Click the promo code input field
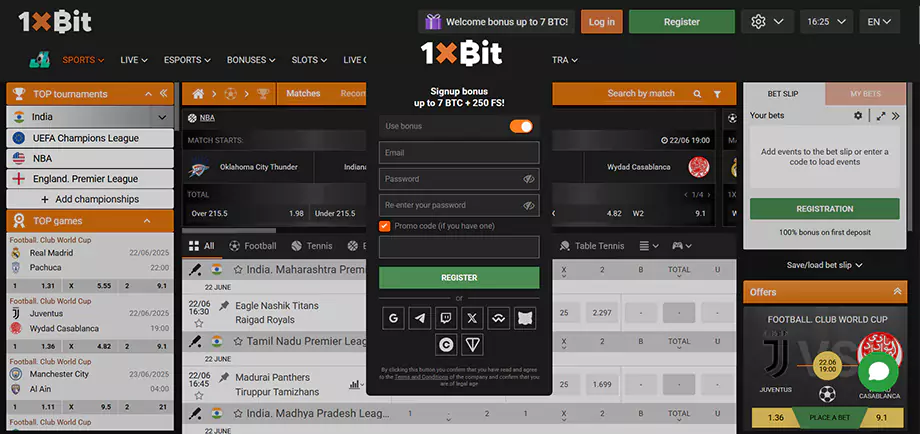The width and height of the screenshot is (920, 434). pyautogui.click(x=459, y=247)
